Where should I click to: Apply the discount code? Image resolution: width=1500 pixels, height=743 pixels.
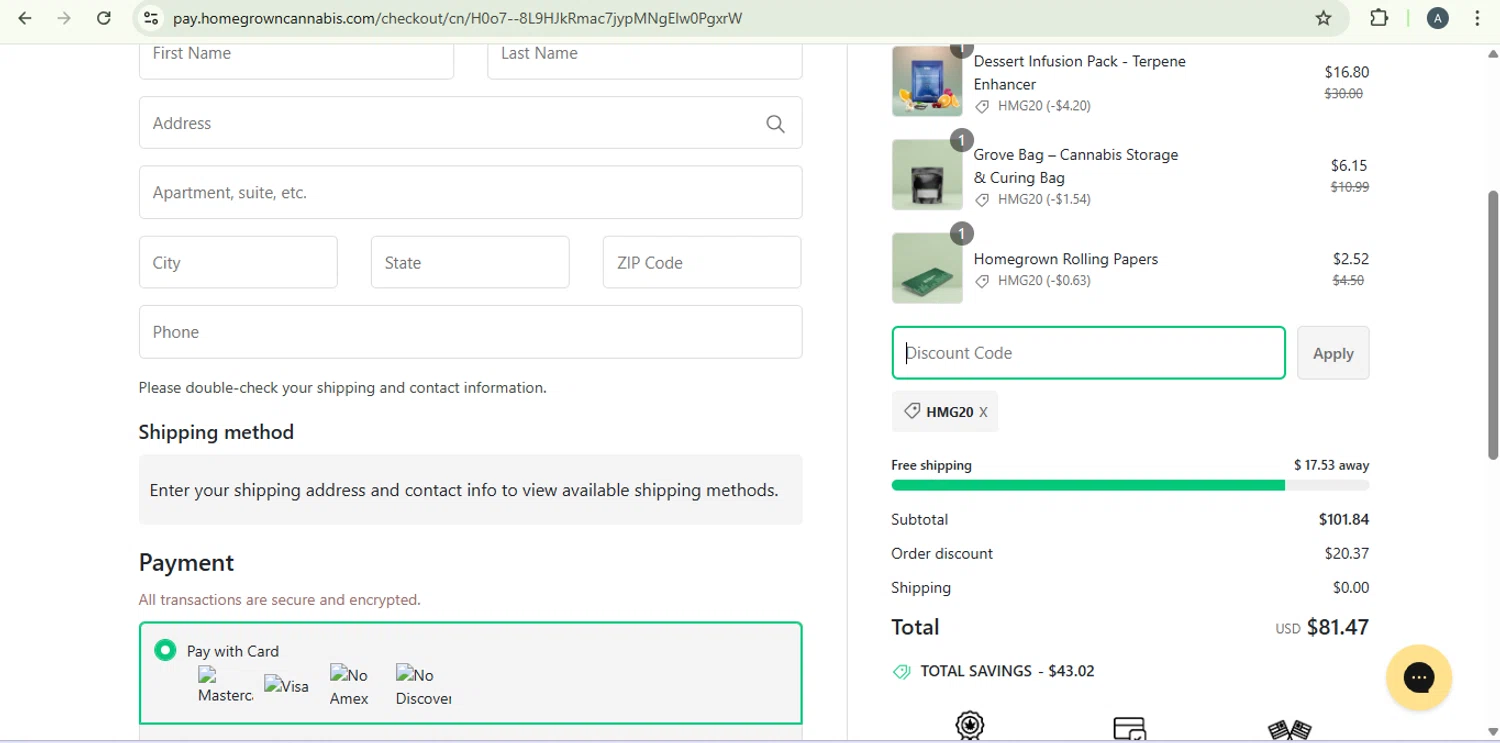point(1333,353)
